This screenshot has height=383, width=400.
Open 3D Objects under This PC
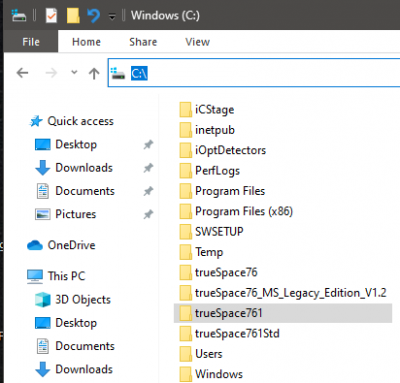pyautogui.click(x=83, y=300)
